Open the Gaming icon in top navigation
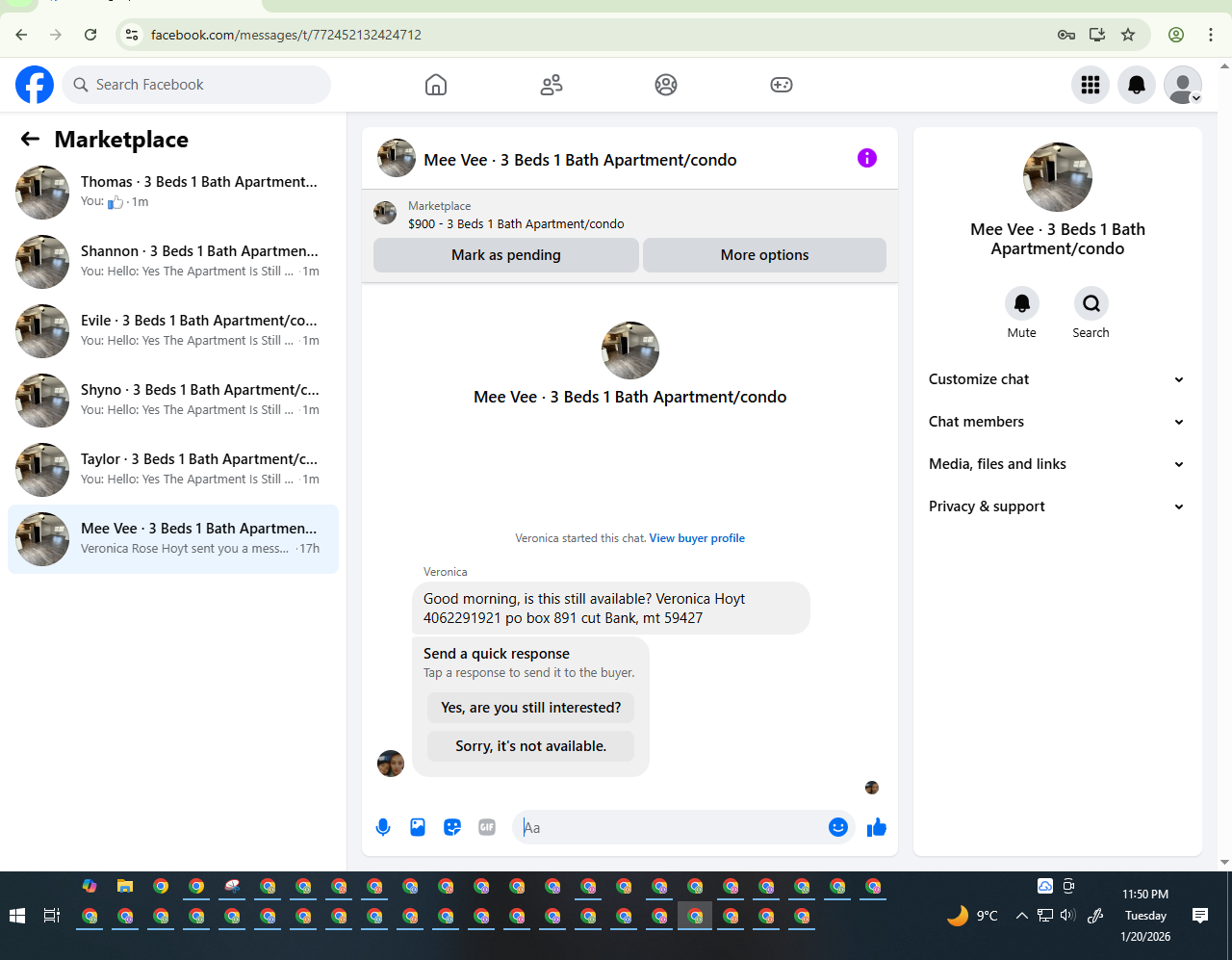The width and height of the screenshot is (1232, 960). point(782,85)
